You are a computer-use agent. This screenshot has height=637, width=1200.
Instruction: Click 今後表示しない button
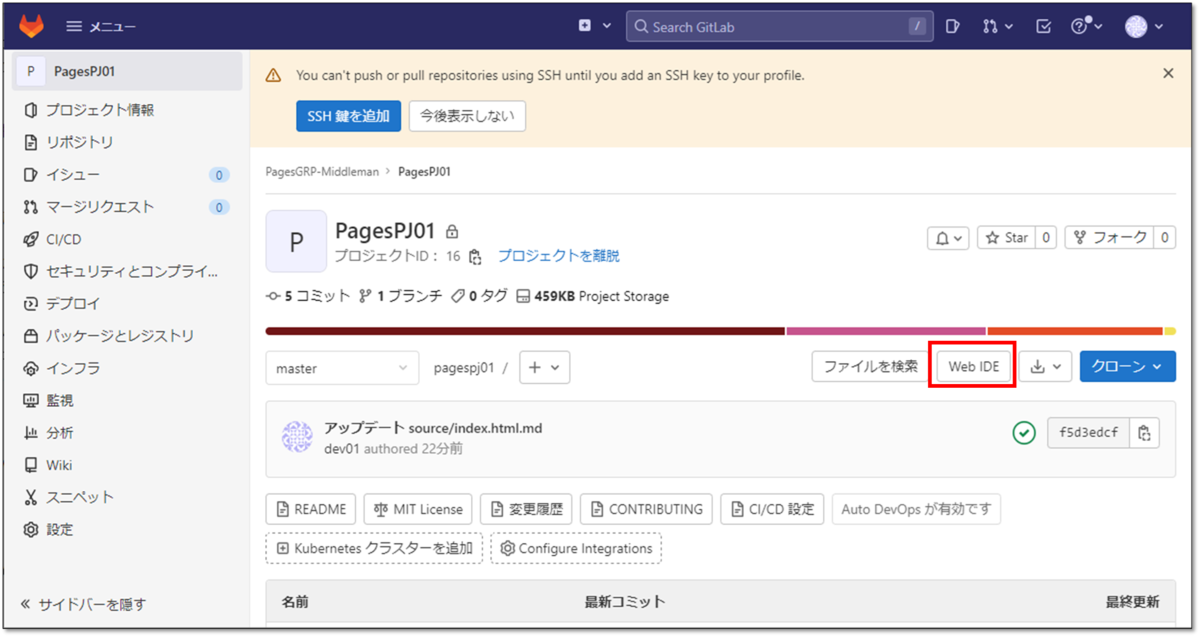[467, 116]
